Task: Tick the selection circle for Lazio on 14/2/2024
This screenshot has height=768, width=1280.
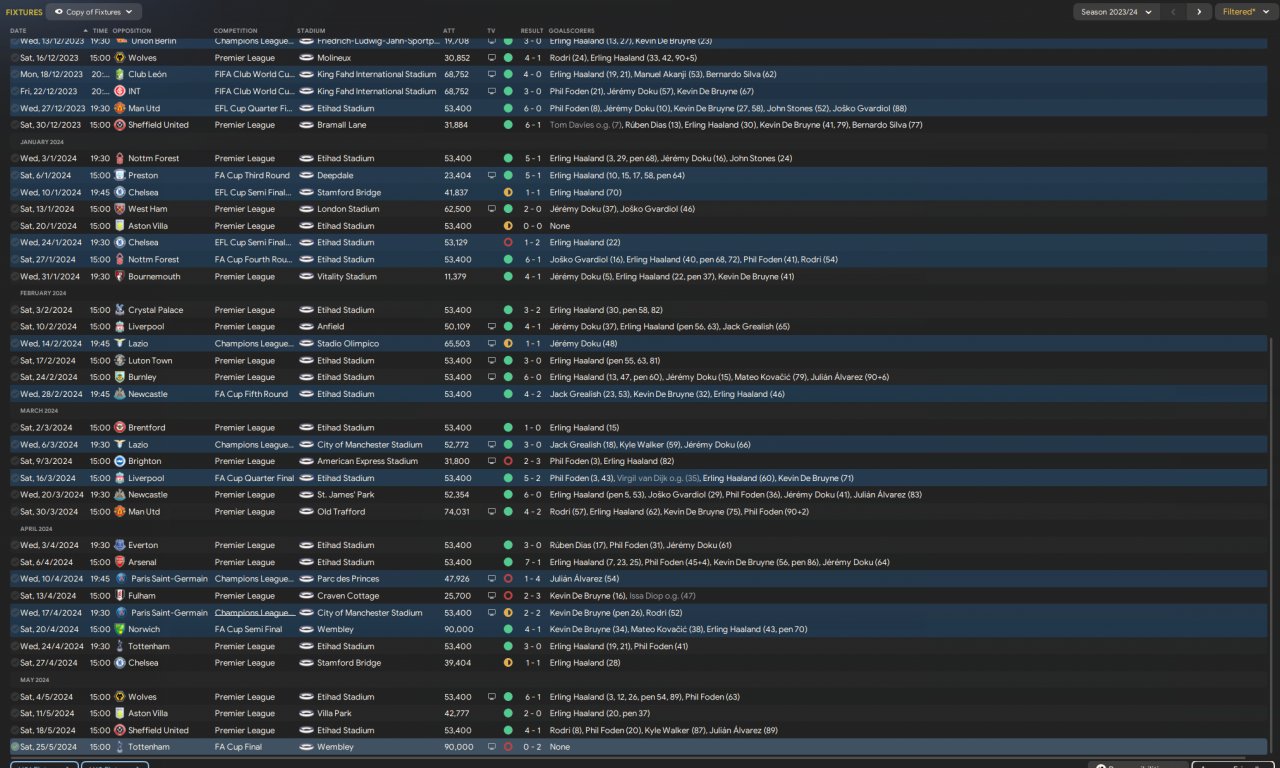Action: pos(15,343)
